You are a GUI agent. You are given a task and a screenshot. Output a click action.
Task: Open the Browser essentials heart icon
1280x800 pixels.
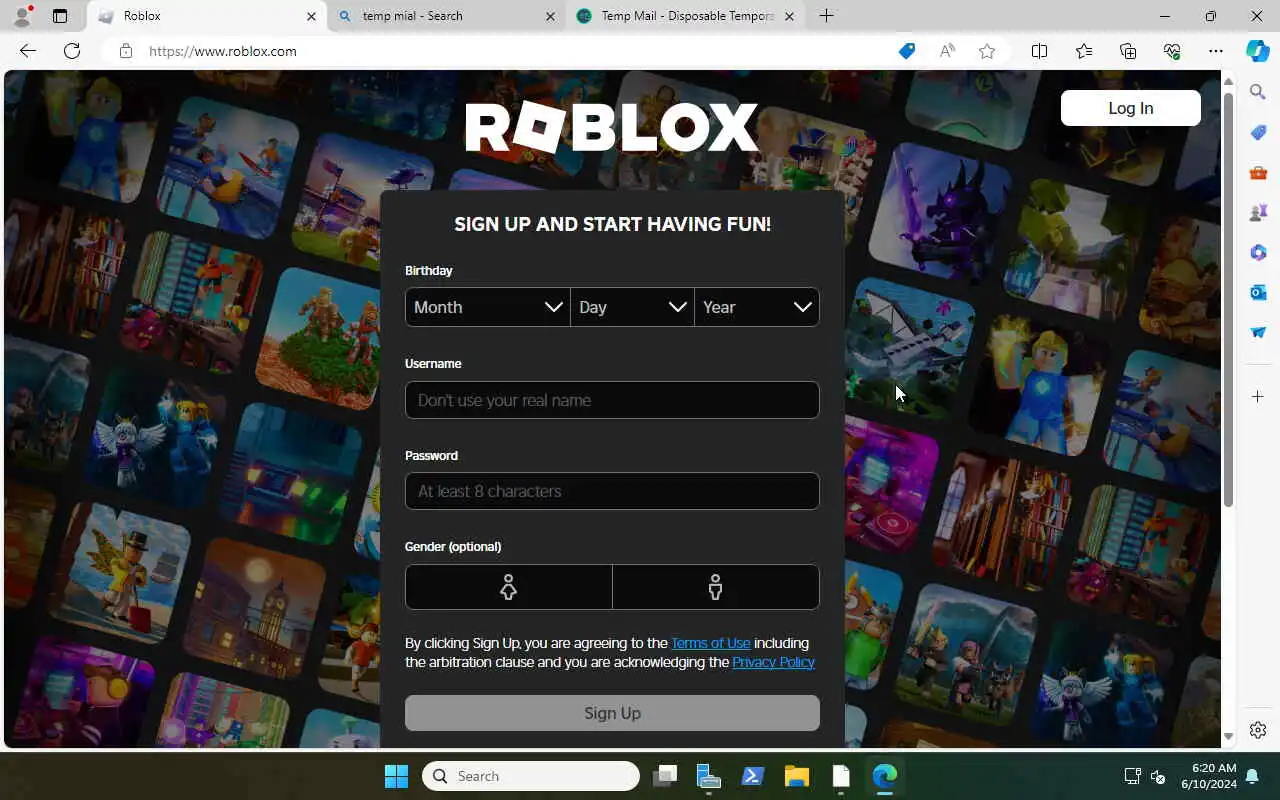(x=1172, y=51)
